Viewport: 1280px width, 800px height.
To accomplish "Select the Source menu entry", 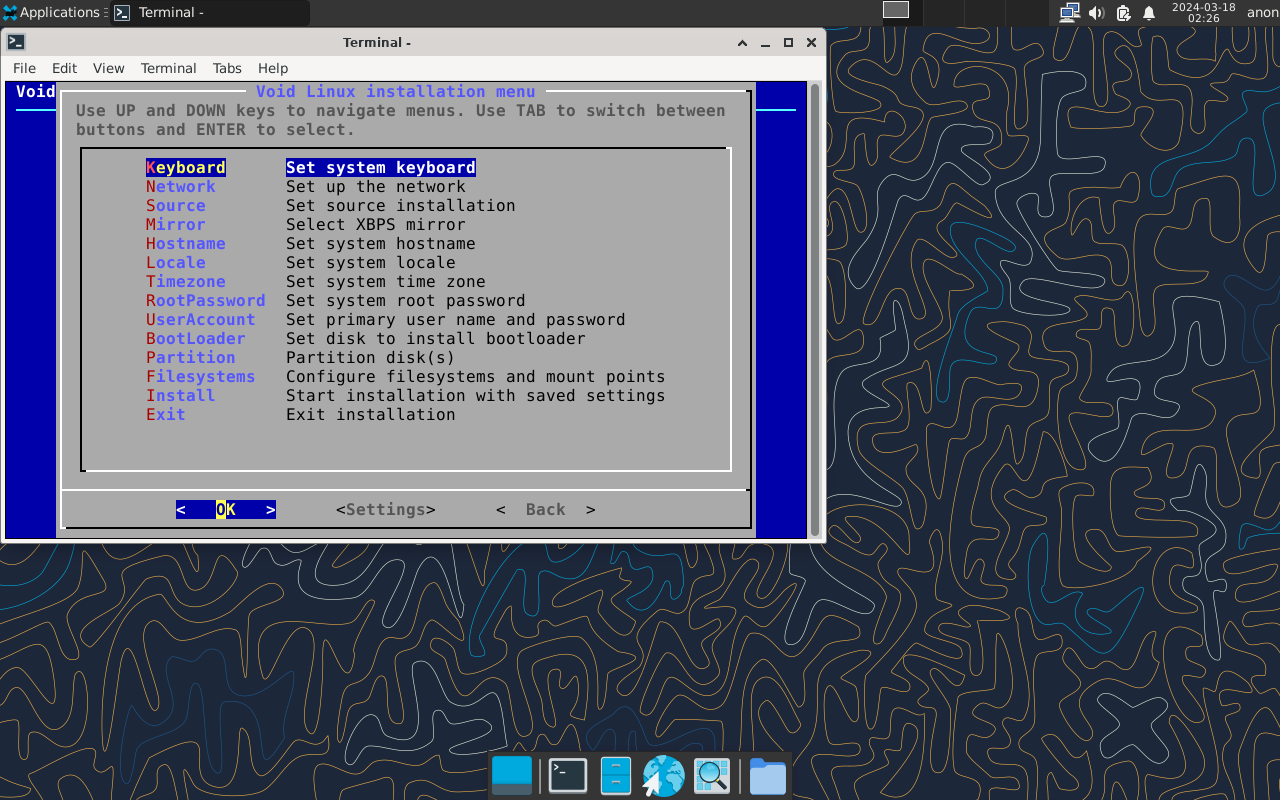I will tap(176, 205).
